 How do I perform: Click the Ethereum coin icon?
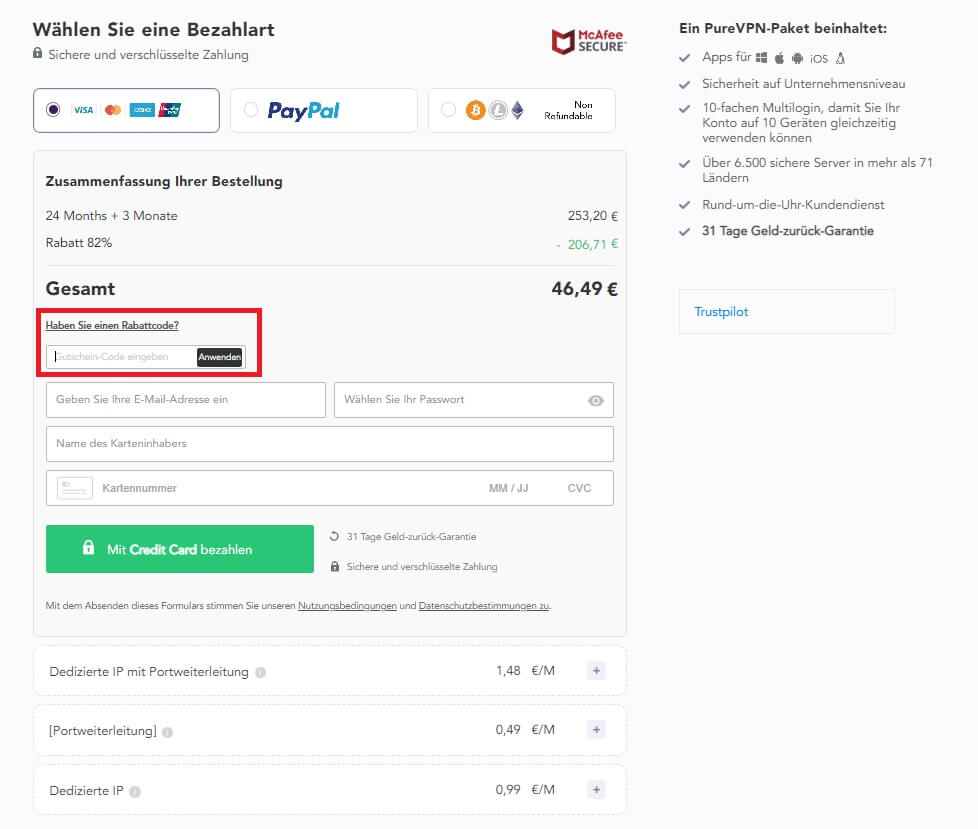518,110
